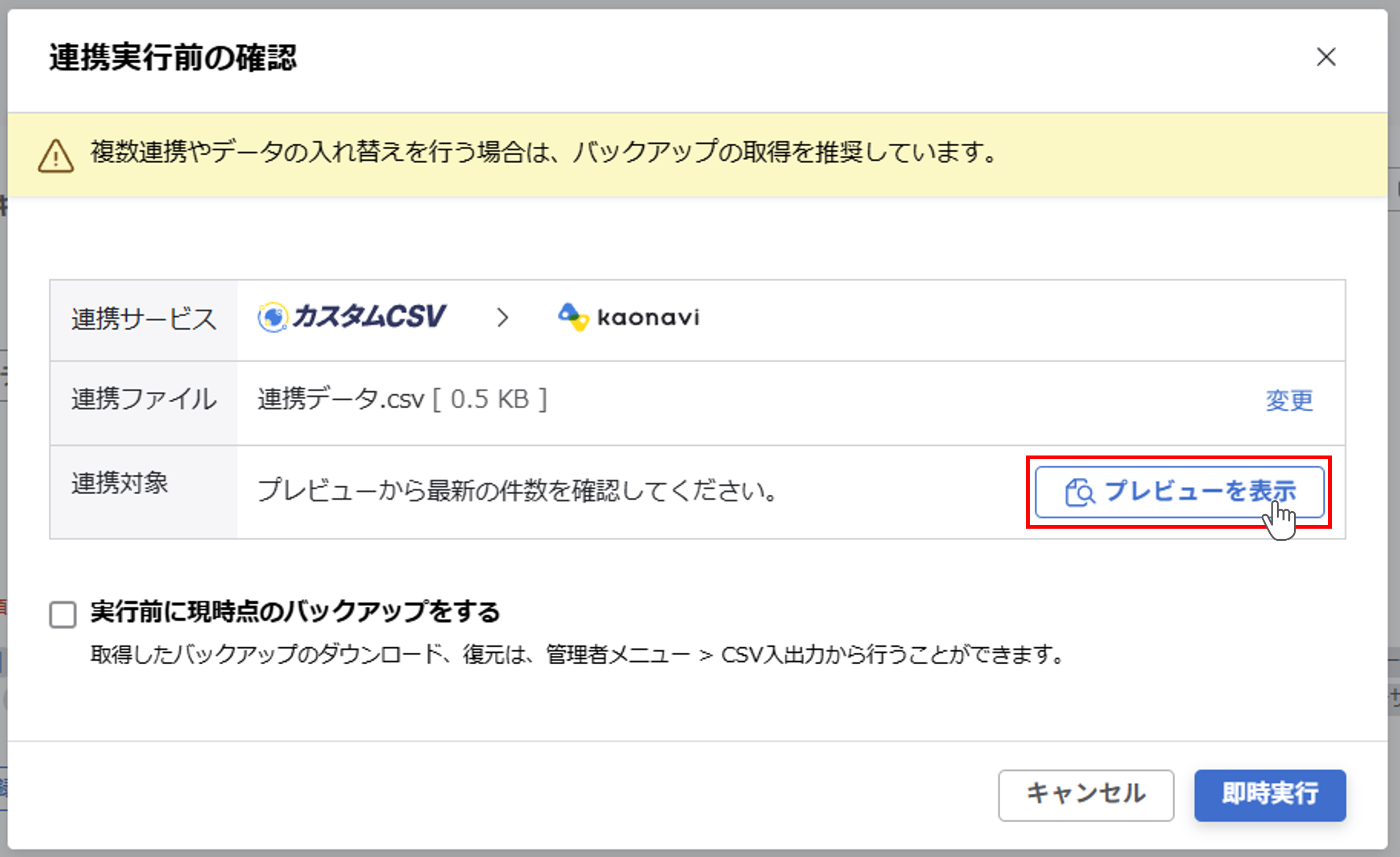Click the kaonavi service logo

[x=629, y=317]
